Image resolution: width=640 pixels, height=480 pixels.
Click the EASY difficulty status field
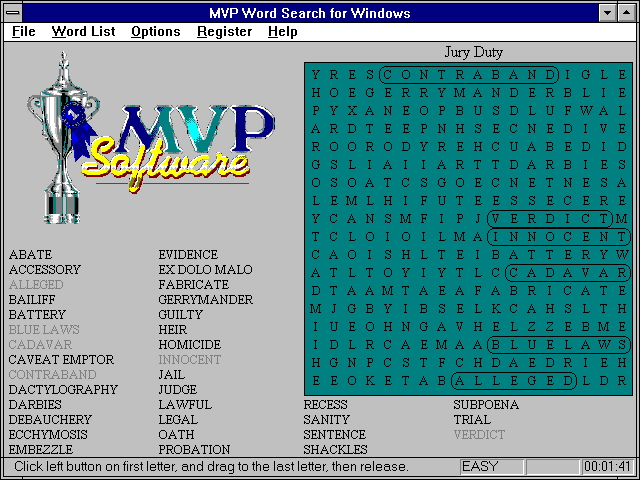(491, 467)
